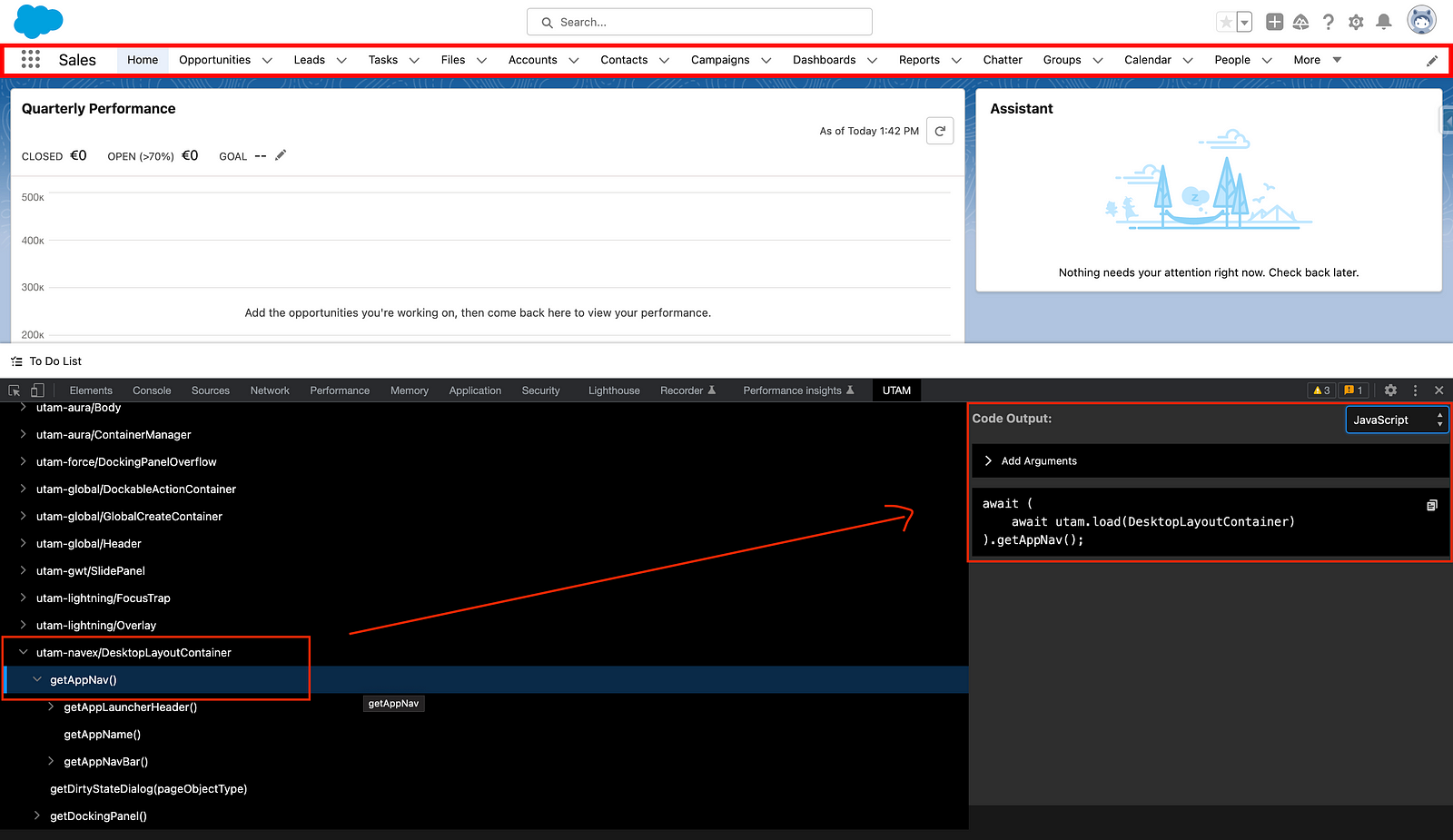Expand the getAppNavBar() node
The width and height of the screenshot is (1453, 840).
[51, 761]
